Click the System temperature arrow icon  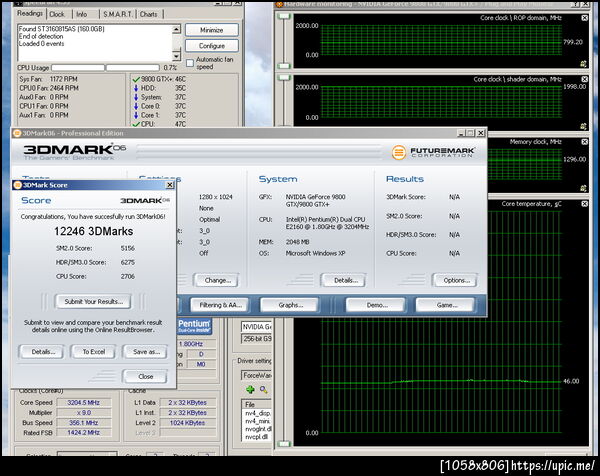(x=136, y=97)
